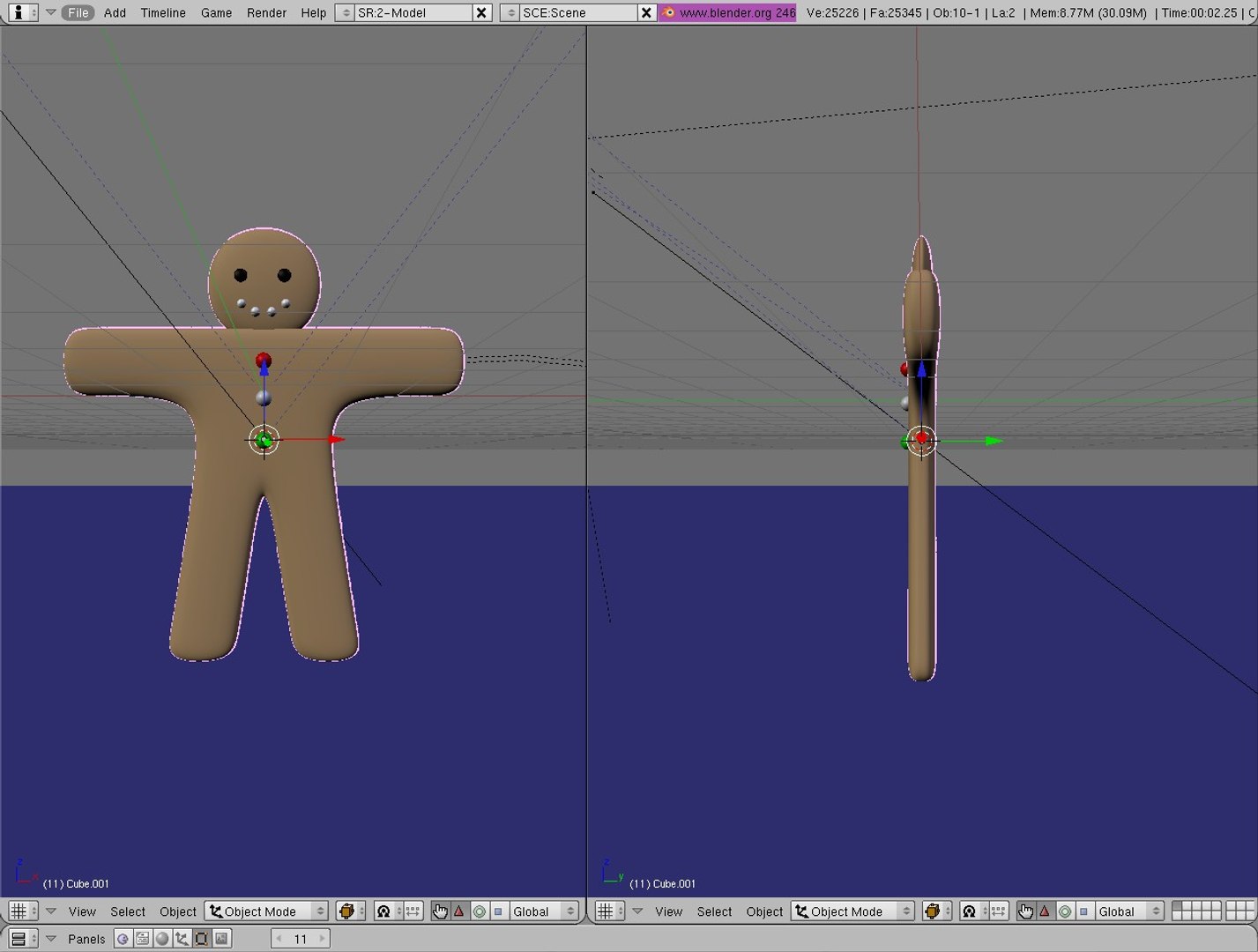Screen dimensions: 1258x952
Task: Open the right viewport Object menu
Action: [764, 911]
